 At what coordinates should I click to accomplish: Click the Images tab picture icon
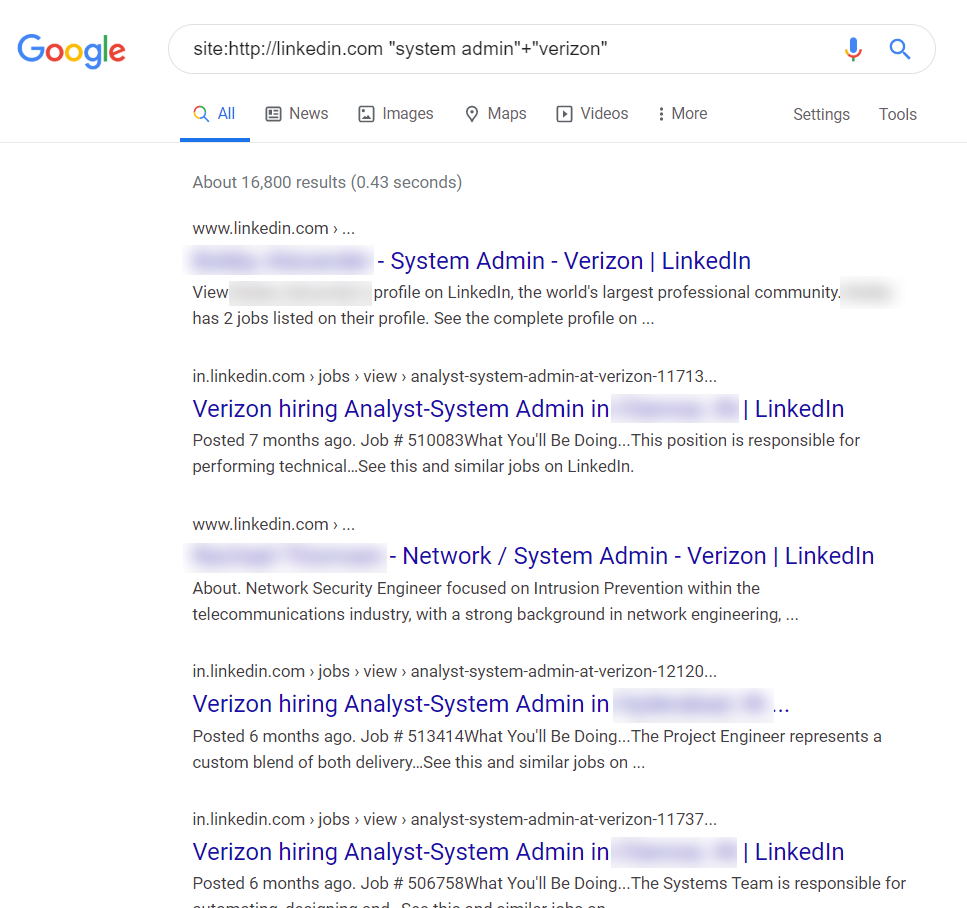point(366,114)
